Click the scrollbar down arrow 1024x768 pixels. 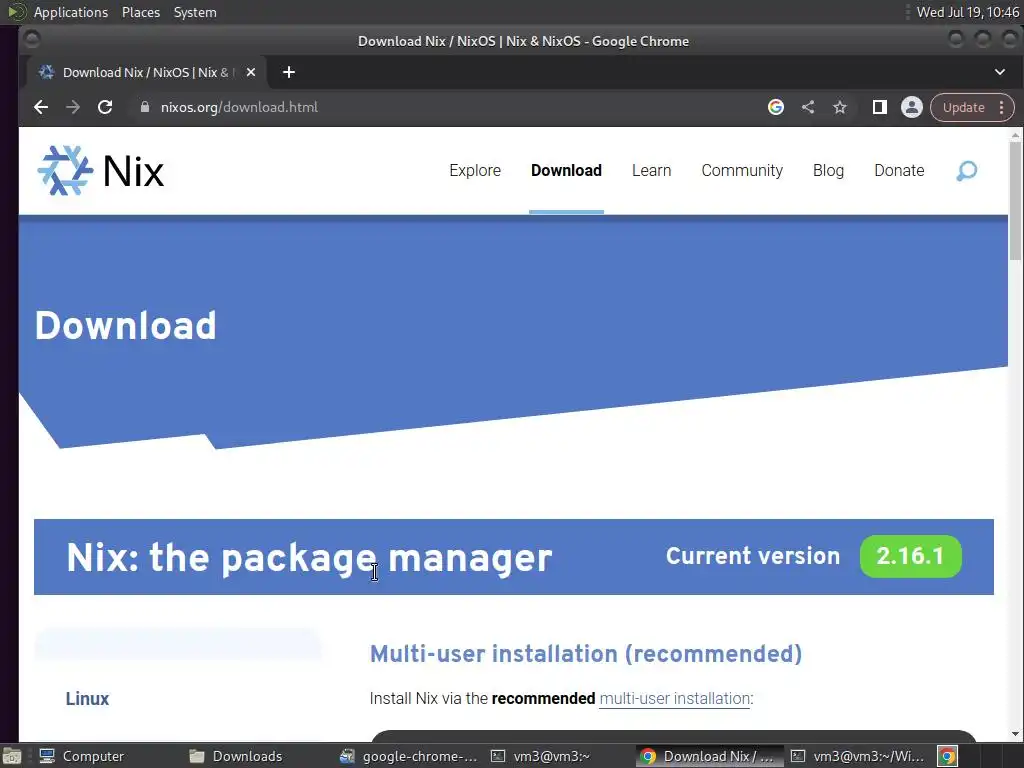(x=1015, y=734)
